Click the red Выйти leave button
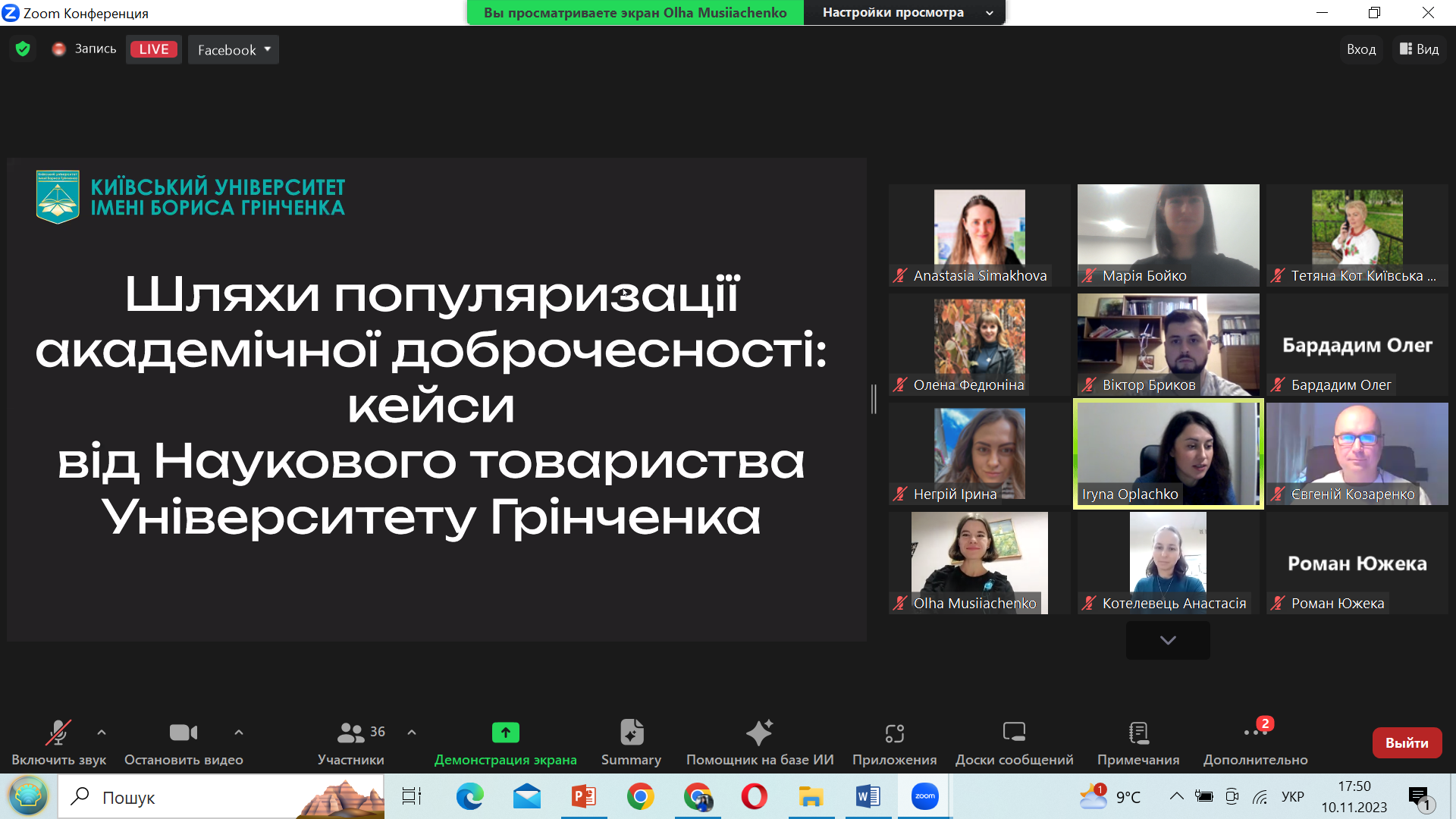 point(1407,743)
